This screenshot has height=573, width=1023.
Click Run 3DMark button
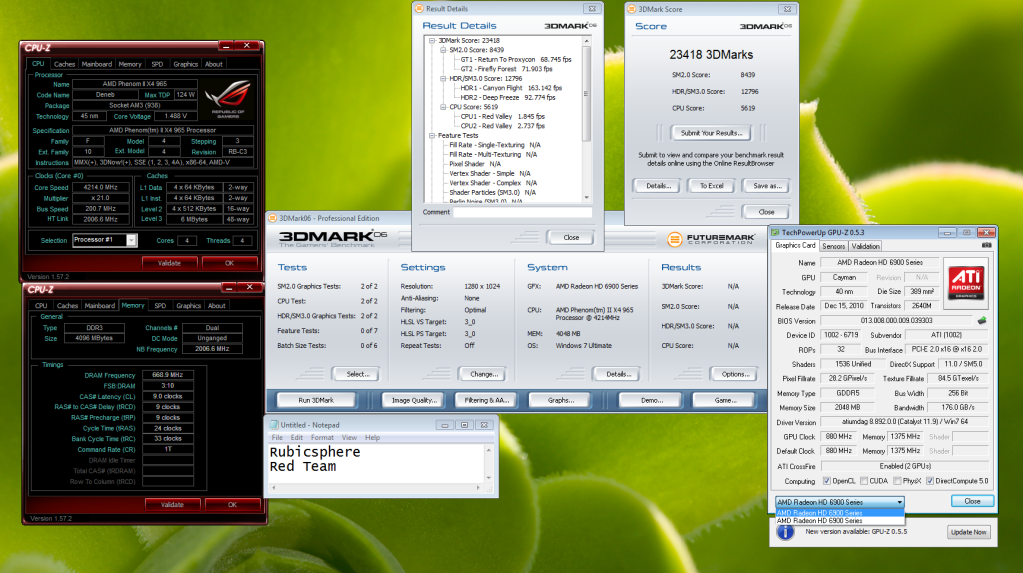tap(316, 400)
